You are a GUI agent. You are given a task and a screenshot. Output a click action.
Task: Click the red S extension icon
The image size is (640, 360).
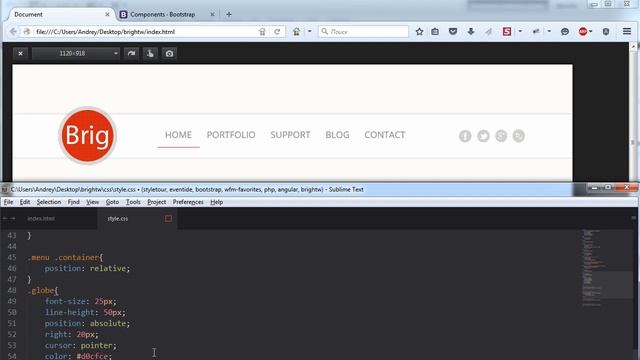[x=507, y=31]
